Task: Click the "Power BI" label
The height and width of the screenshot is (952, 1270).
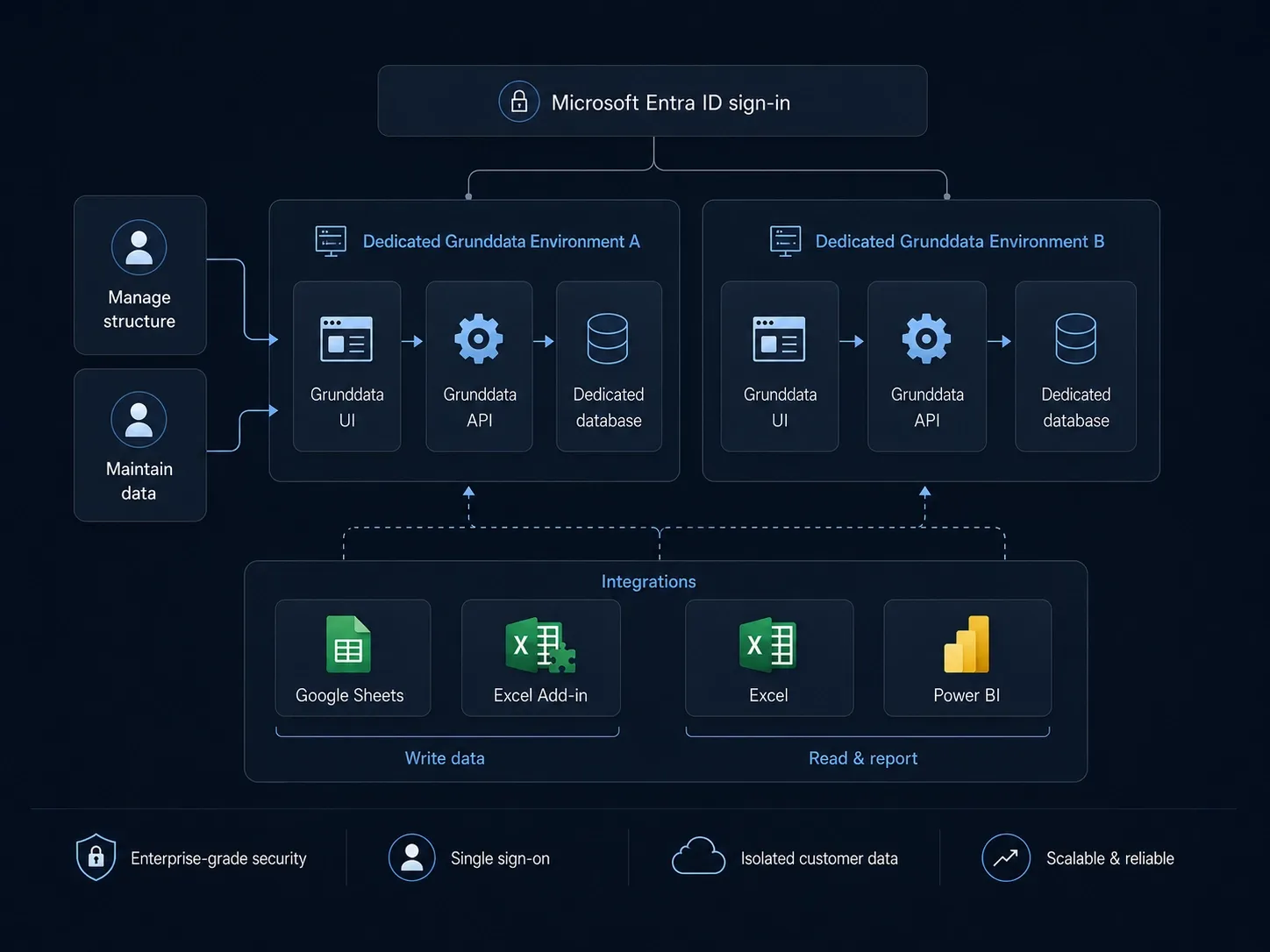Action: [967, 695]
